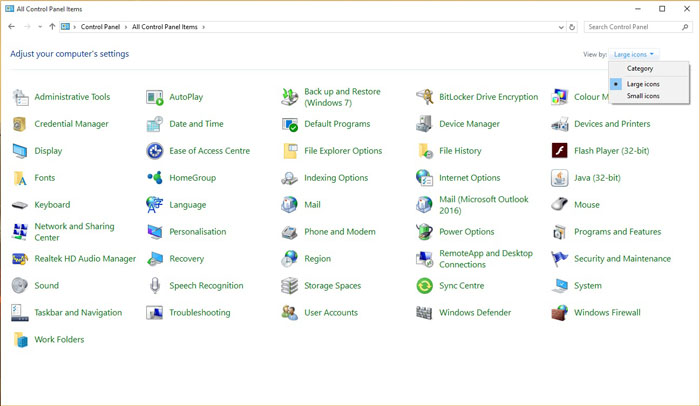Open the User Accounts link
Screen dimensions: 700x406
[331, 313]
